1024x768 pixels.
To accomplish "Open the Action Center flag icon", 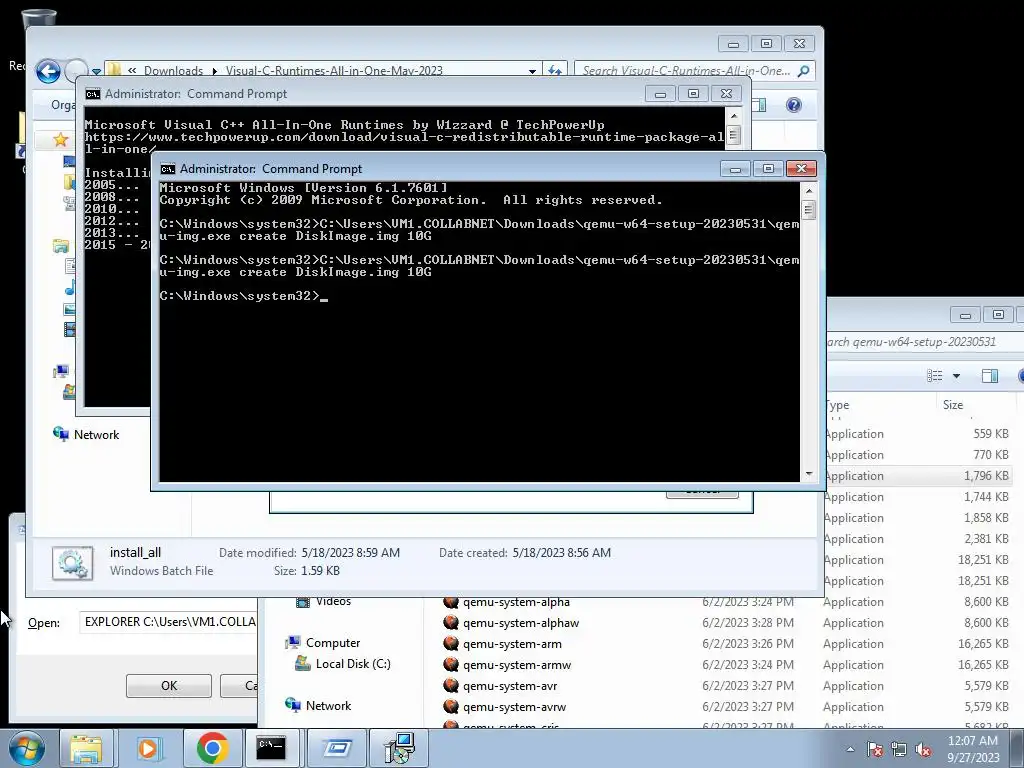I will coord(875,749).
